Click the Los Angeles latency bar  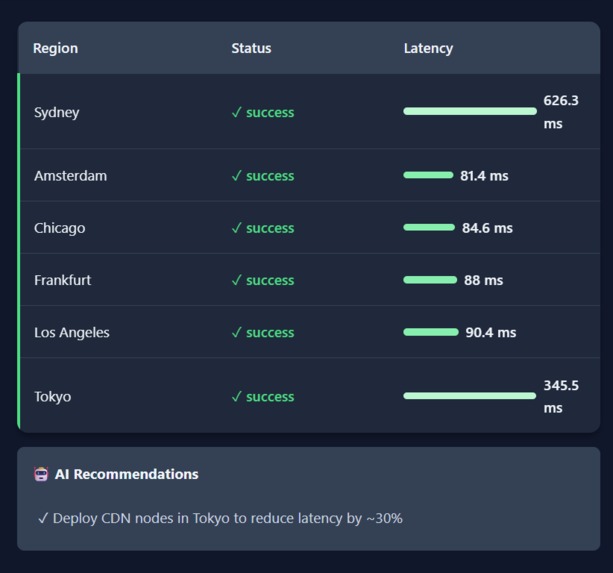tap(431, 332)
